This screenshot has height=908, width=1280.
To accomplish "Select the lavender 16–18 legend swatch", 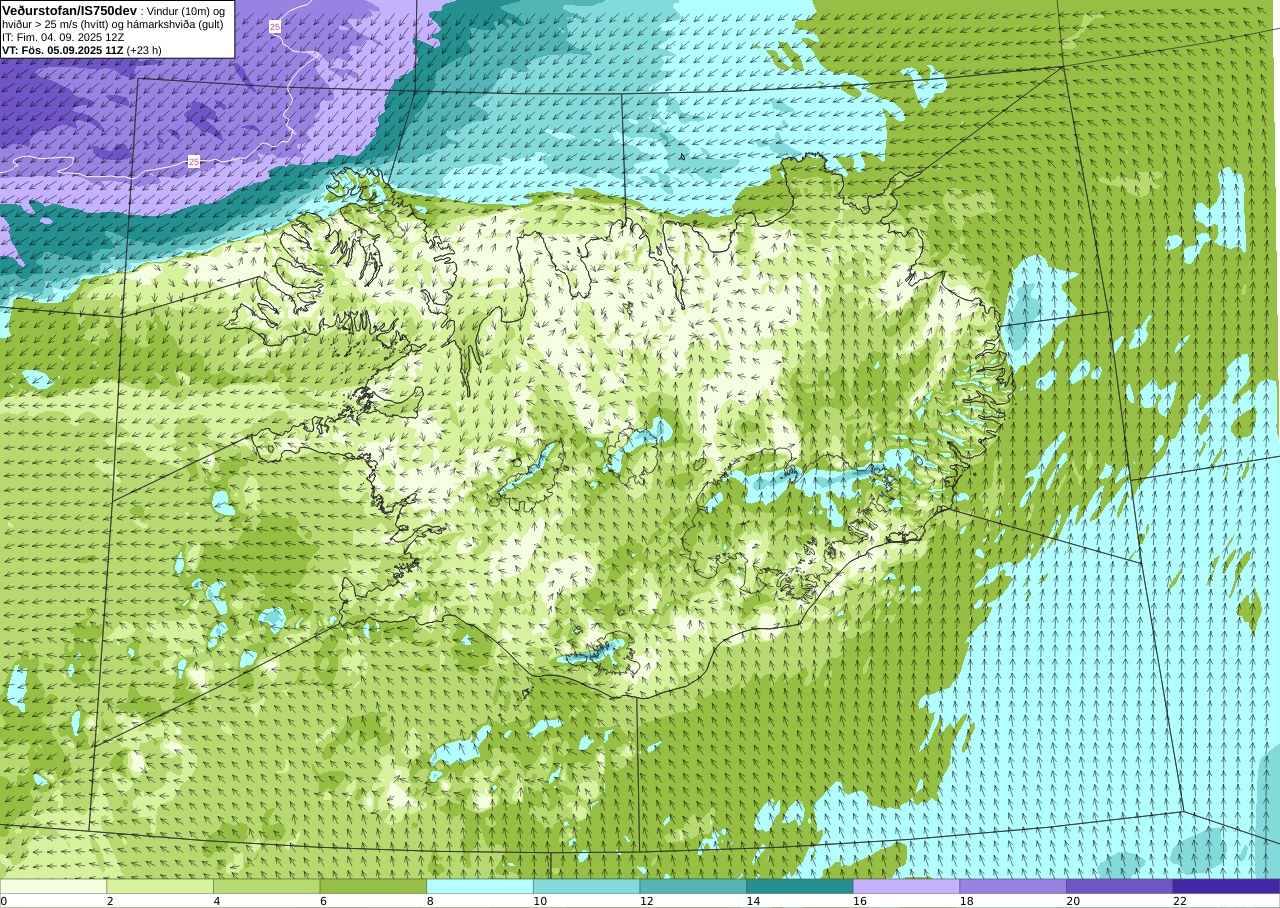I will 906,886.
